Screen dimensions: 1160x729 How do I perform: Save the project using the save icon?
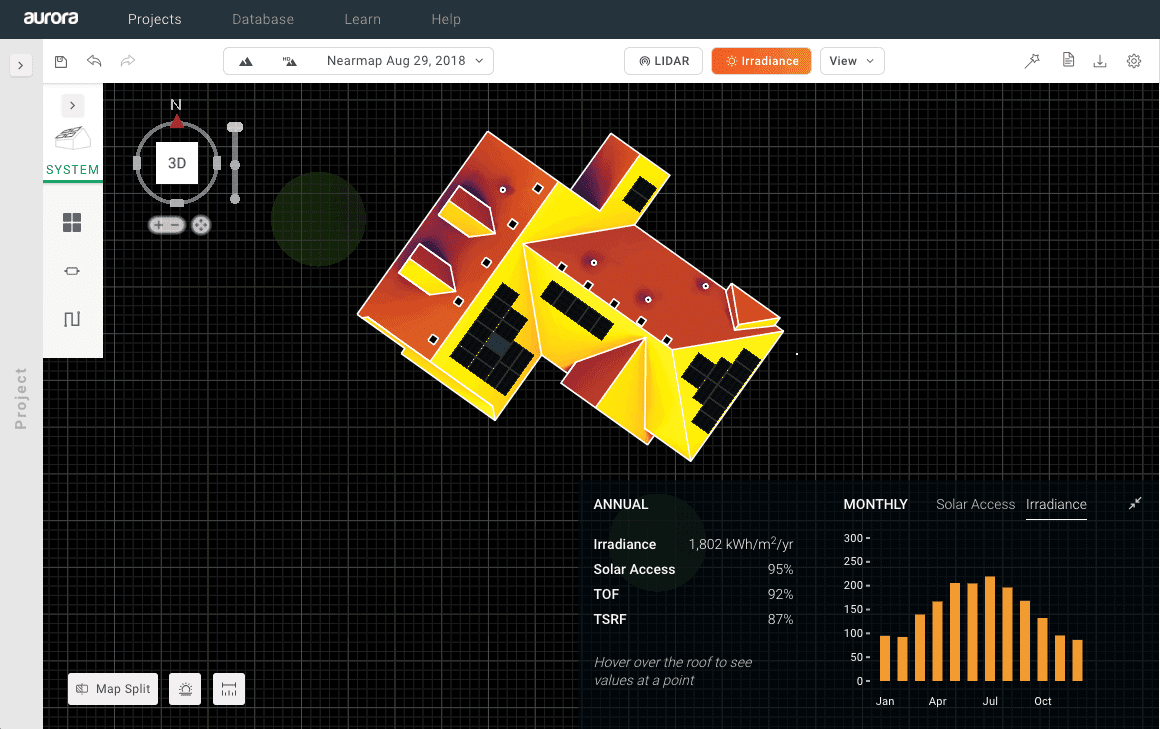point(60,61)
